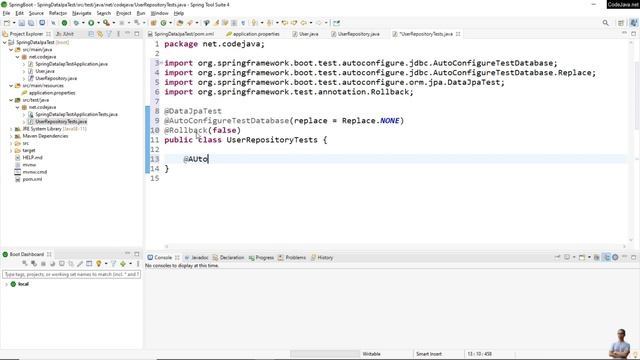The height and width of the screenshot is (360, 640).
Task: Click the Debug bug toolbar icon
Action: pyautogui.click(x=76, y=23)
